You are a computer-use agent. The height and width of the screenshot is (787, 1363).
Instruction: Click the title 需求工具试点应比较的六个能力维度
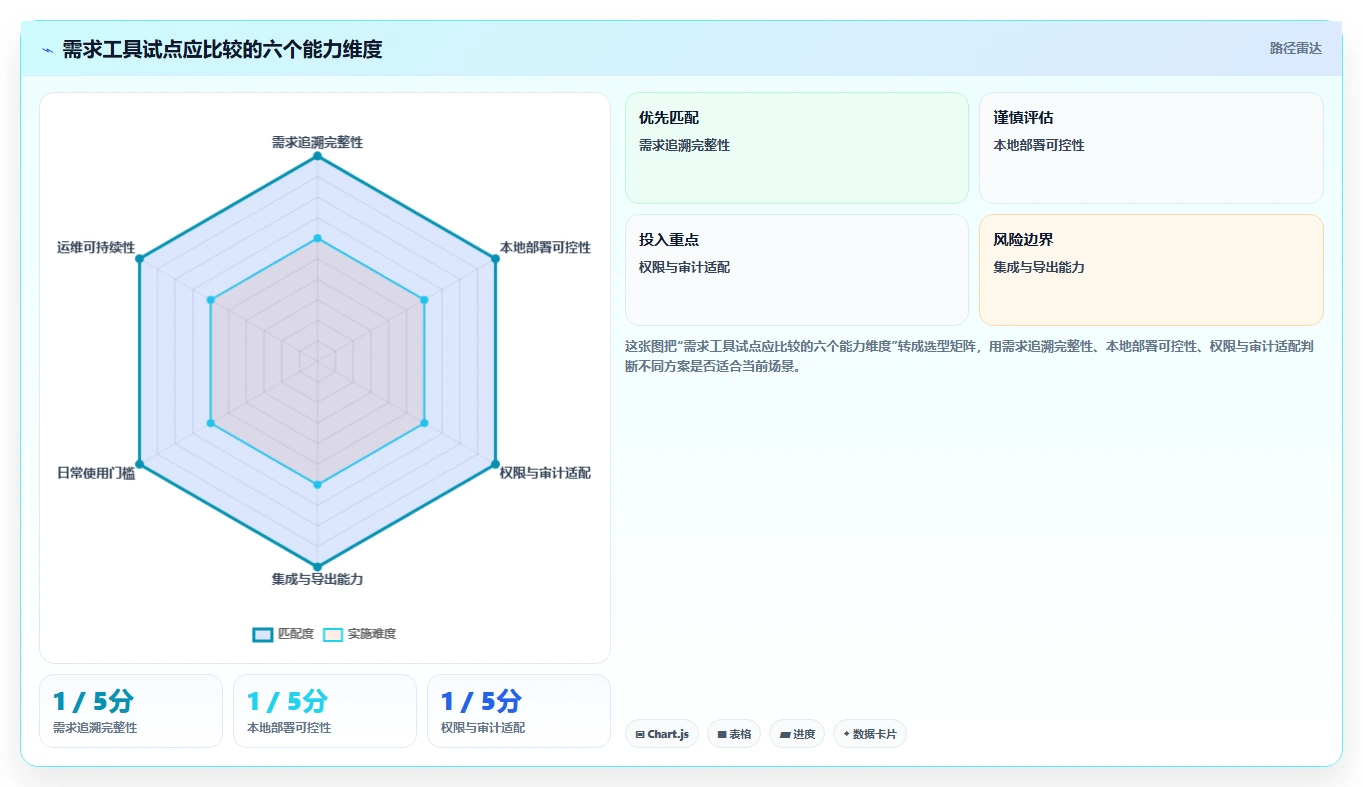pos(222,49)
